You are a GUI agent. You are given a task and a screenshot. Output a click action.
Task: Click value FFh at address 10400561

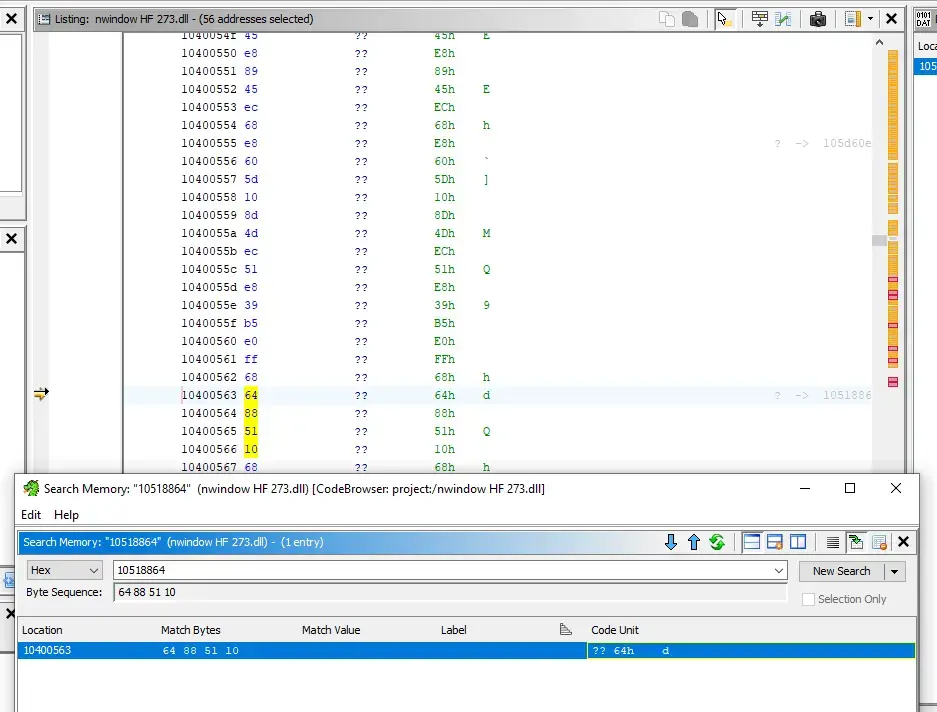click(x=445, y=359)
